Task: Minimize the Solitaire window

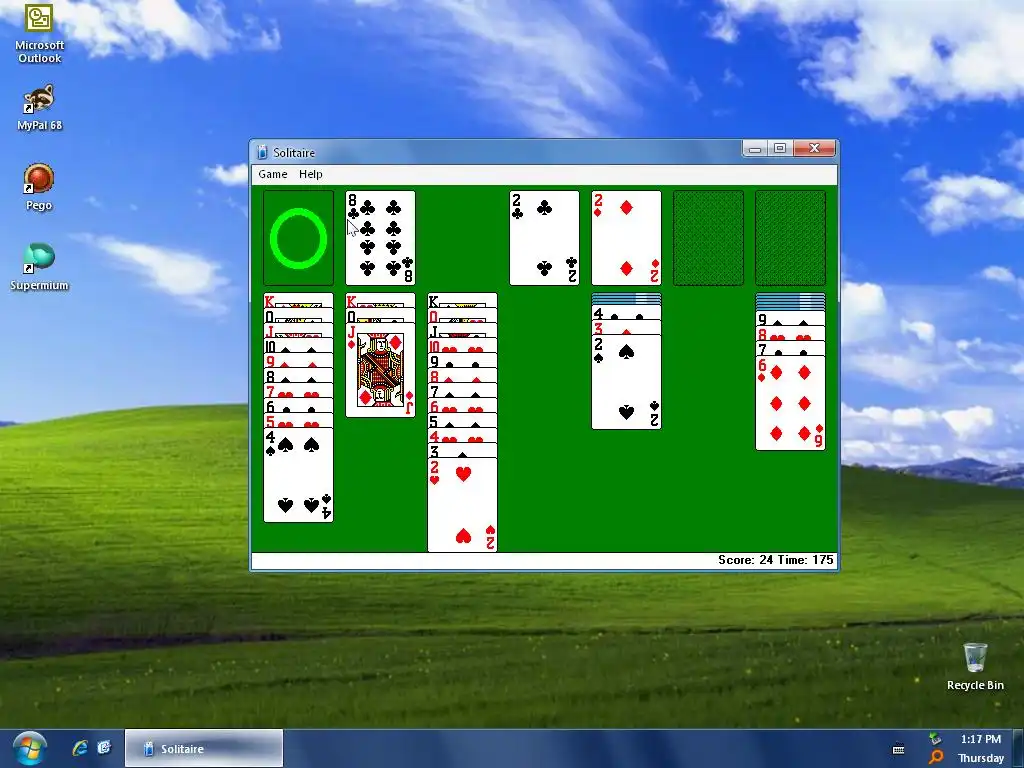Action: [755, 149]
